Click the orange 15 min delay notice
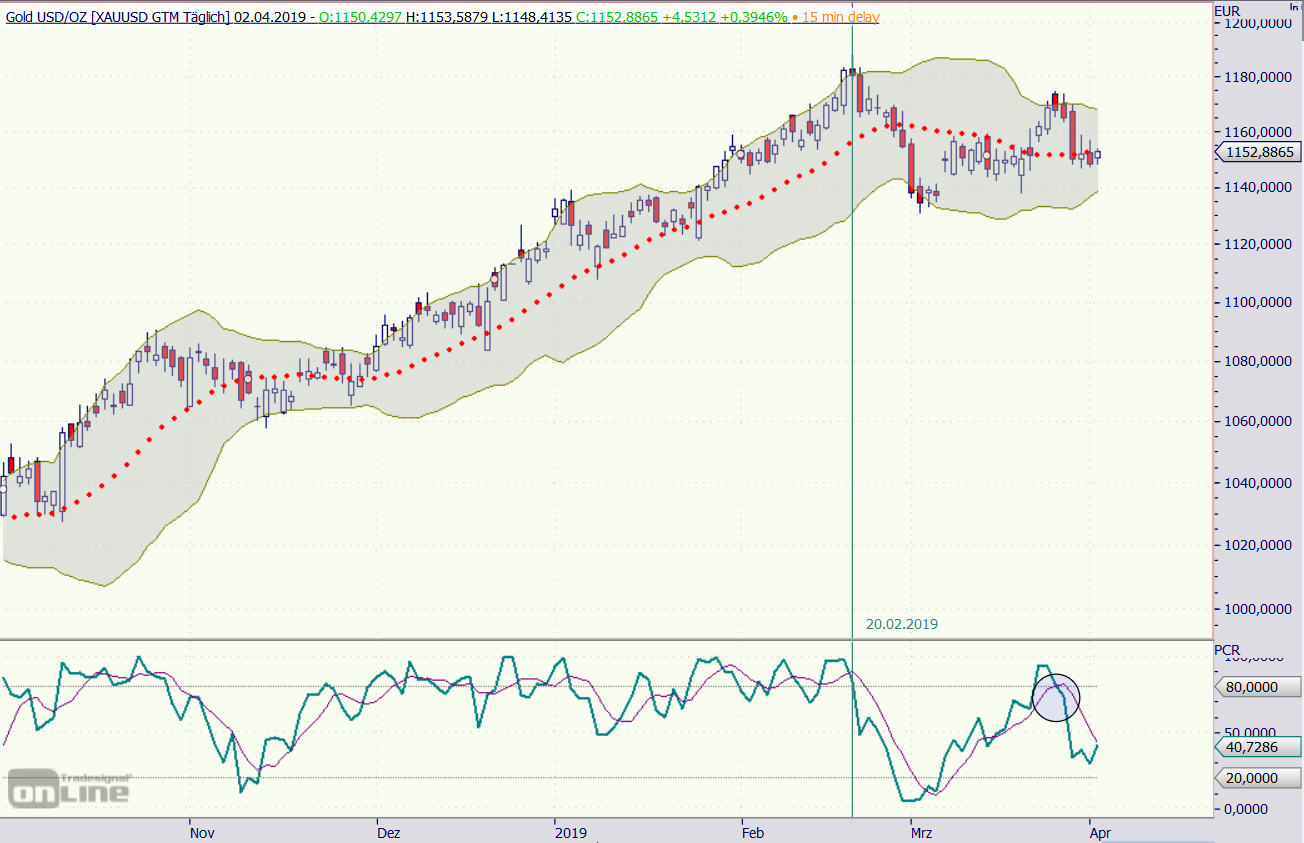The width and height of the screenshot is (1304, 843). click(836, 17)
